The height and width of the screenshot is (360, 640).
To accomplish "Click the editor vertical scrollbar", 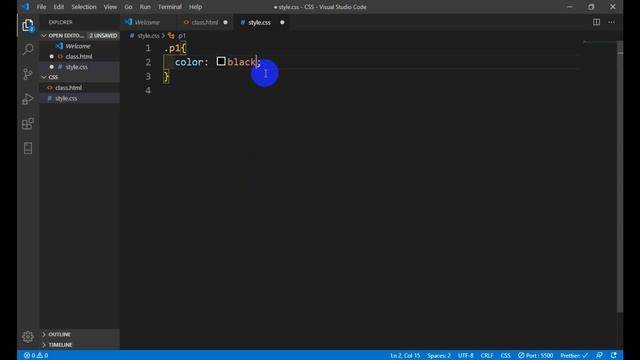I will click(x=620, y=176).
